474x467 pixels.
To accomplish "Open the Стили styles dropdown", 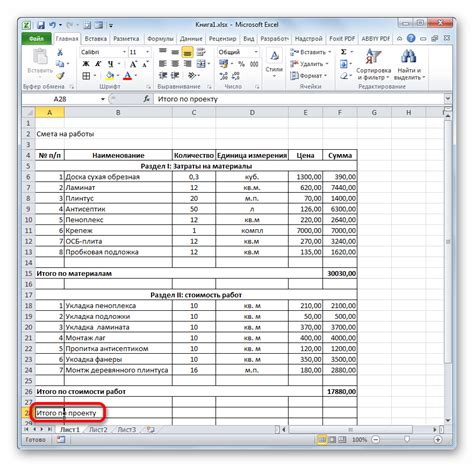I will tap(274, 64).
